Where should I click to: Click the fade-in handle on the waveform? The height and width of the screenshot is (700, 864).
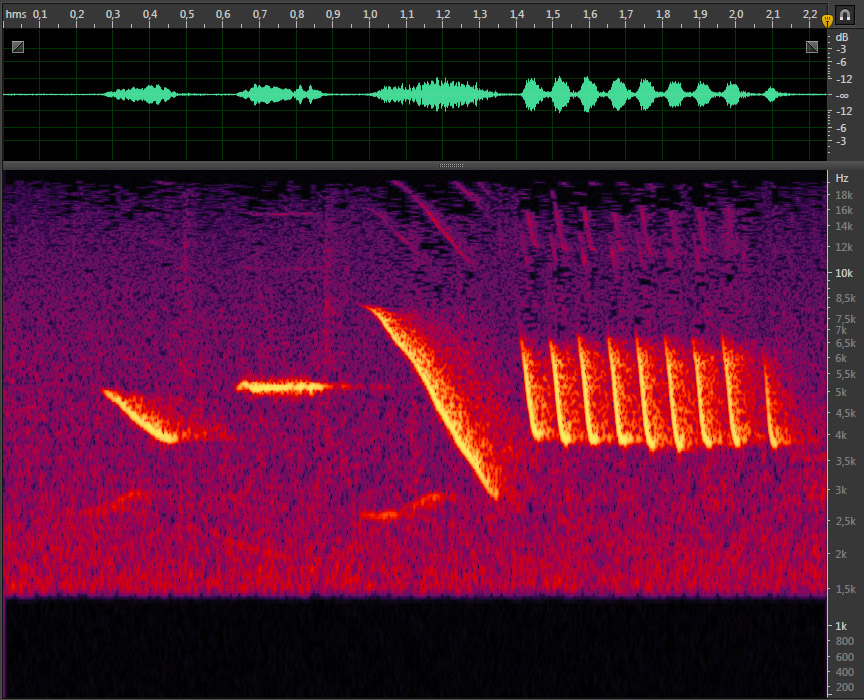(x=18, y=47)
